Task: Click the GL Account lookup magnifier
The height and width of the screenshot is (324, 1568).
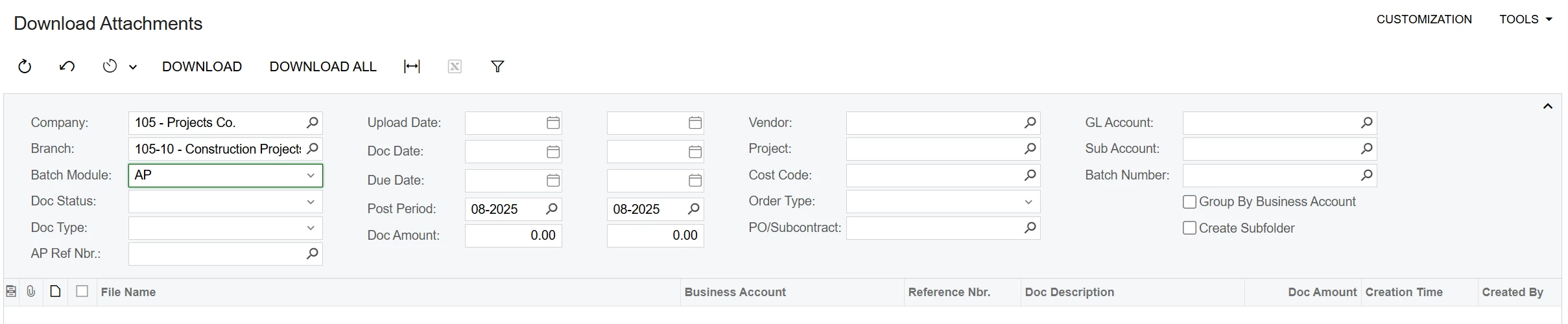Action: point(1366,123)
